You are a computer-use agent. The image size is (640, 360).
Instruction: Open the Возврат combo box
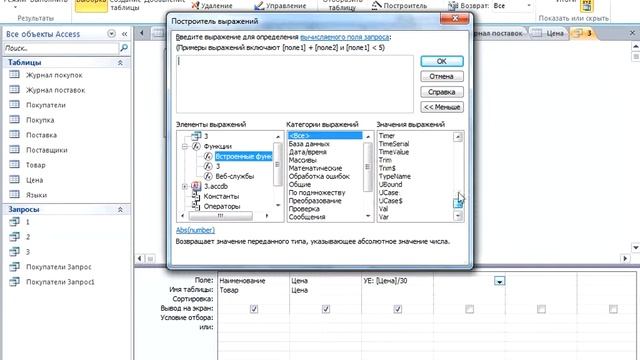coord(511,6)
